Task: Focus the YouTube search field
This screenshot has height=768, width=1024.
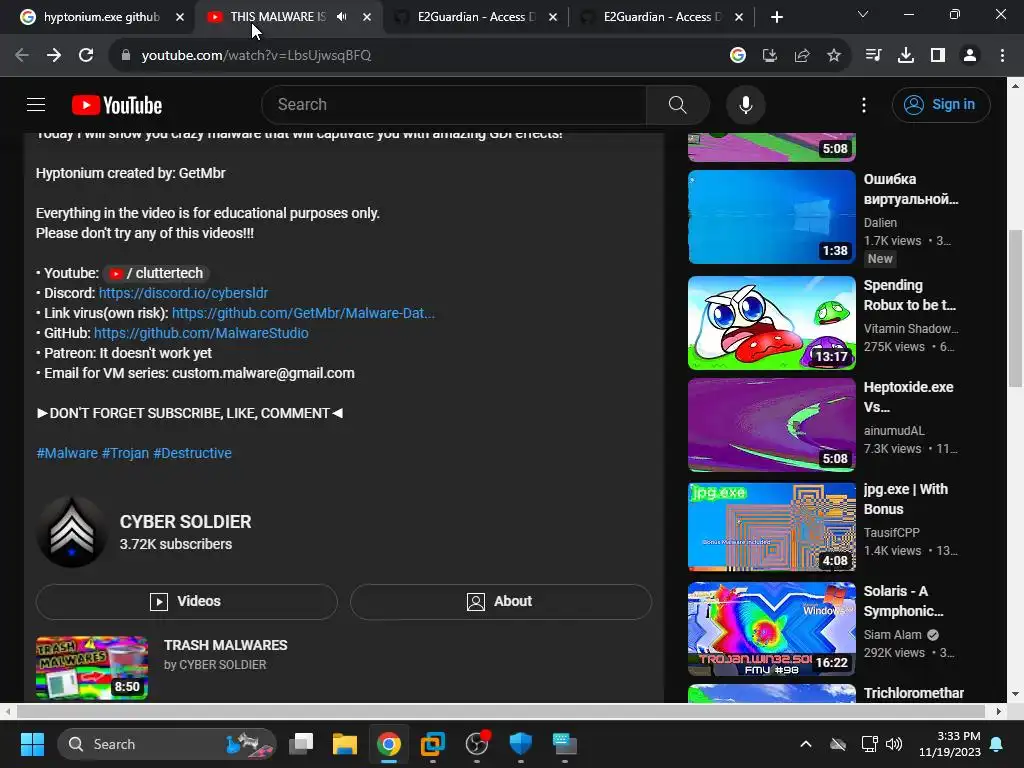Action: (454, 104)
